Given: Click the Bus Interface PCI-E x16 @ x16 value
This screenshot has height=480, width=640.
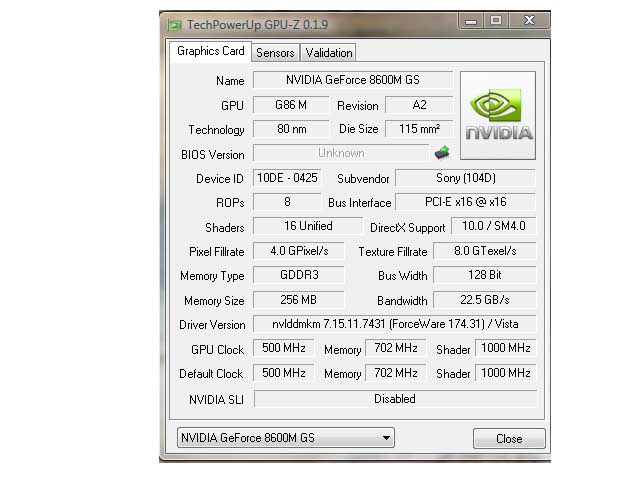Looking at the screenshot, I should (x=465, y=202).
